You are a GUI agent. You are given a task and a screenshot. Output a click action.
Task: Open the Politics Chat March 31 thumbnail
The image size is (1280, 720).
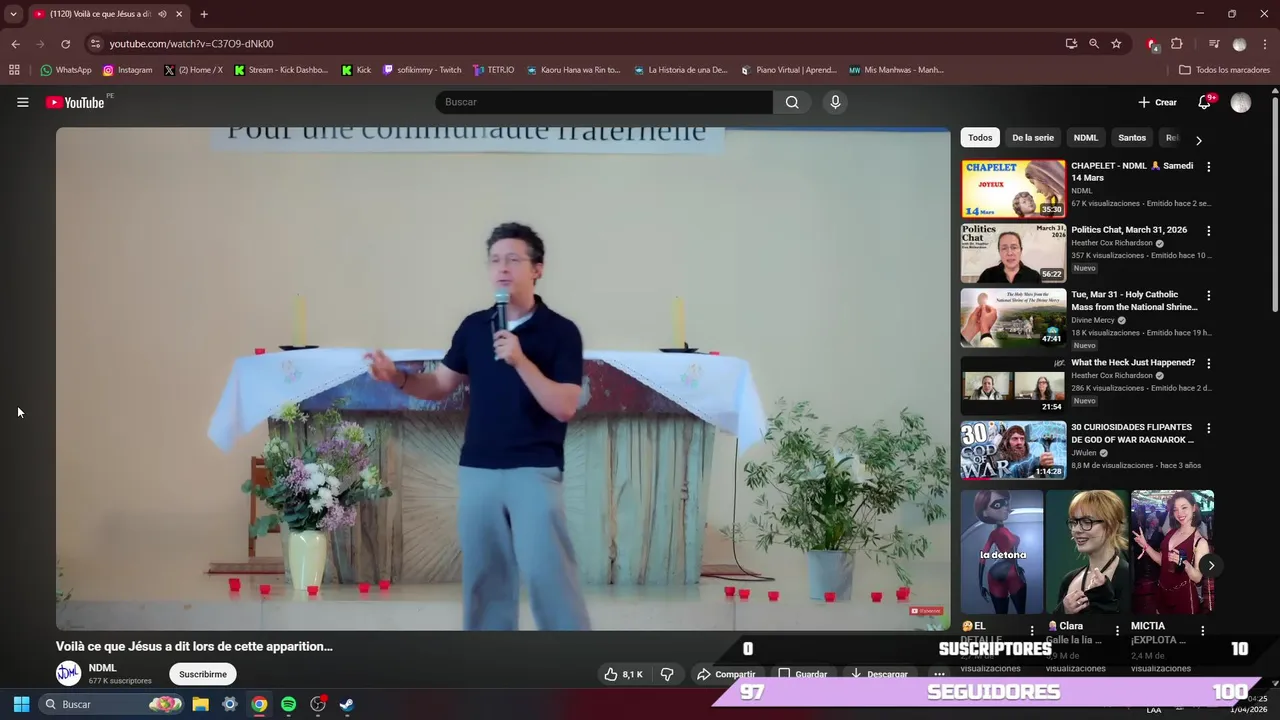coord(1013,253)
